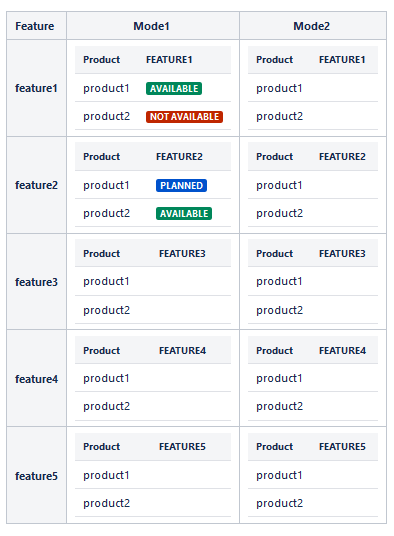The image size is (394, 536).
Task: Select the feature4 row label
Action: click(36, 379)
